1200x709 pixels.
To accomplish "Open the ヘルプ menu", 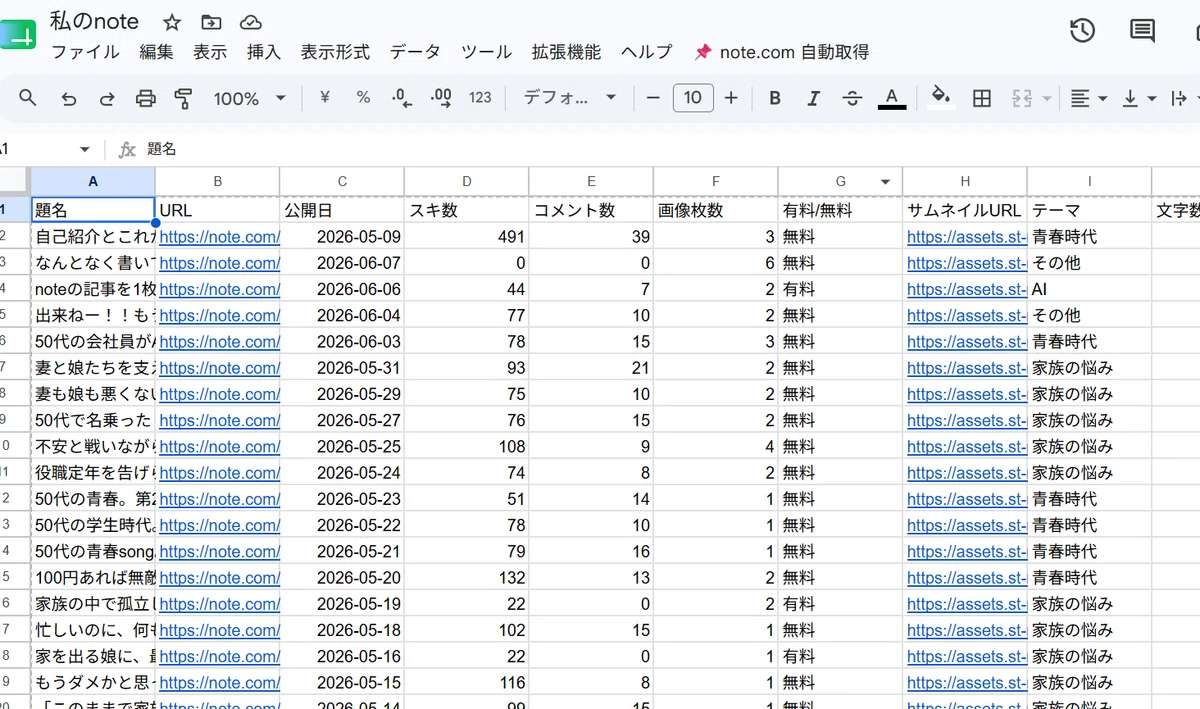I will 646,52.
